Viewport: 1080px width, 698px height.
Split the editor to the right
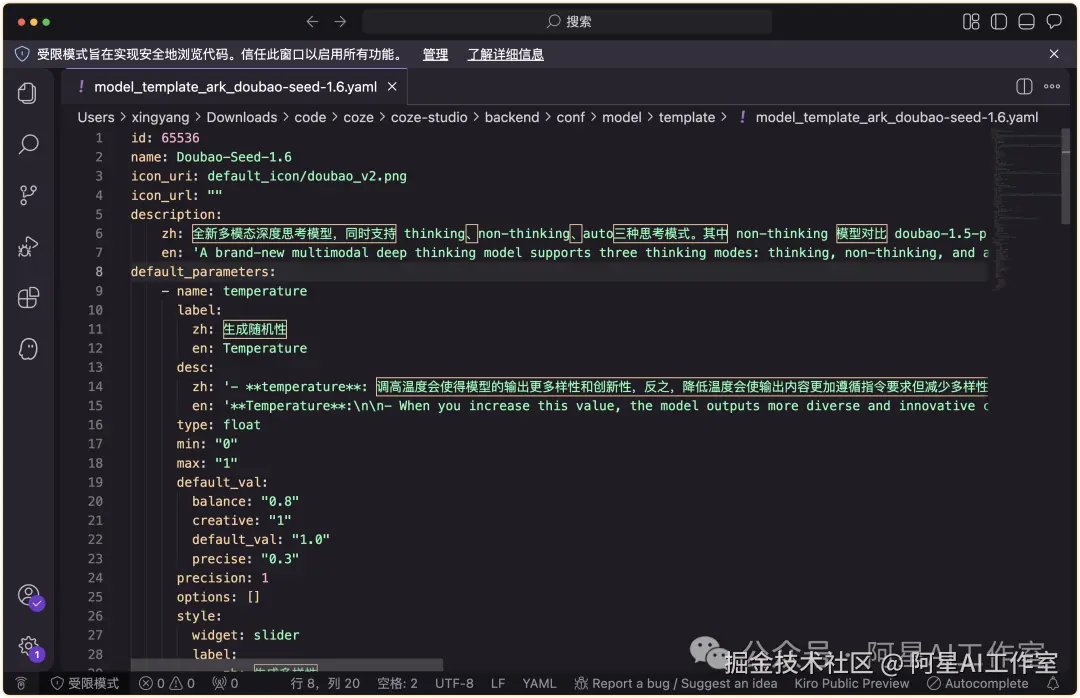point(1024,86)
